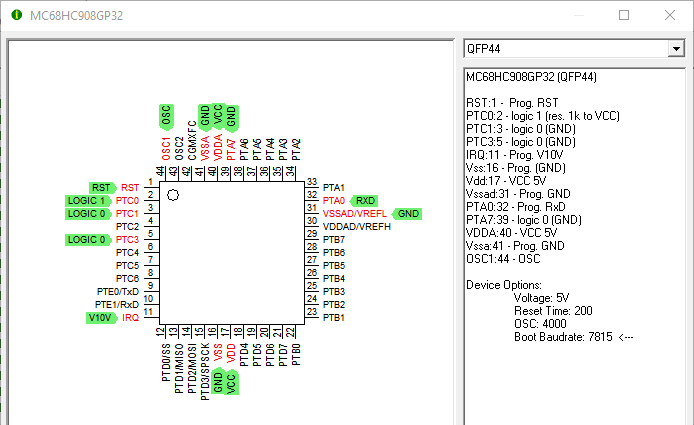
Task: Click the PTB4 pin label
Action: pos(334,279)
